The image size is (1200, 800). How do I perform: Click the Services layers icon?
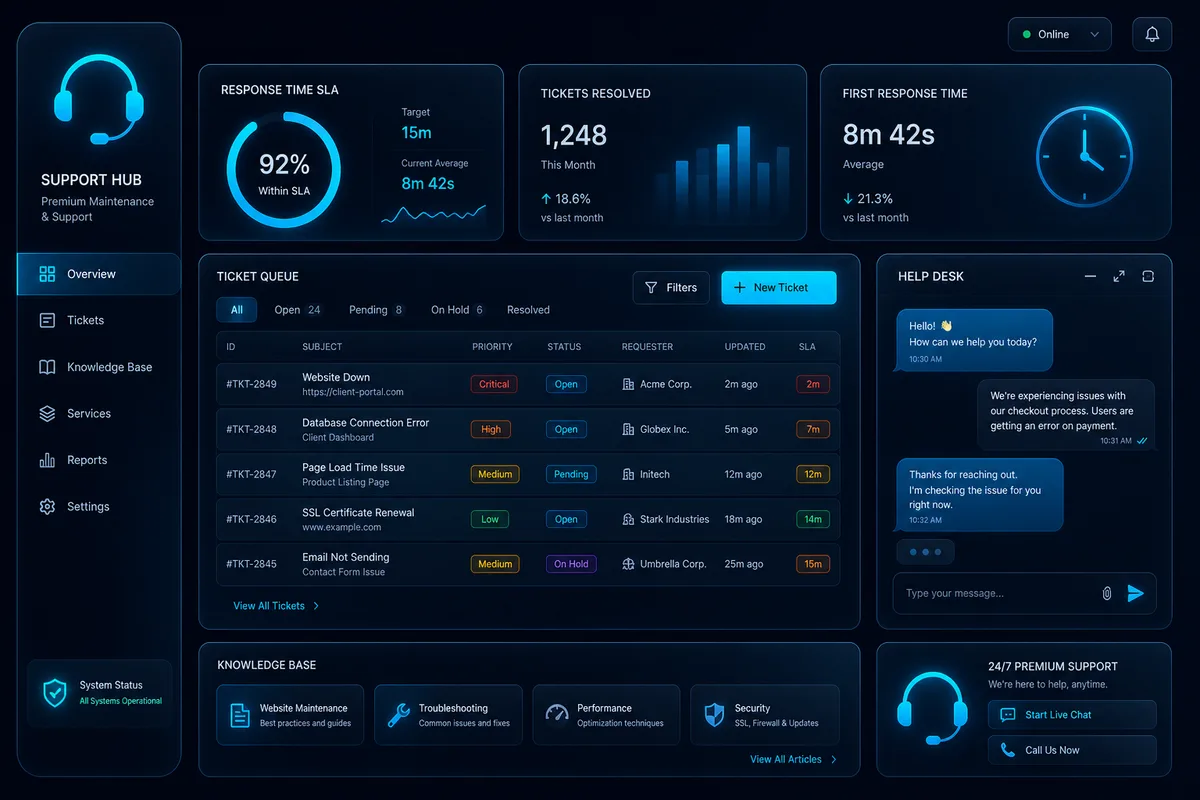click(47, 413)
